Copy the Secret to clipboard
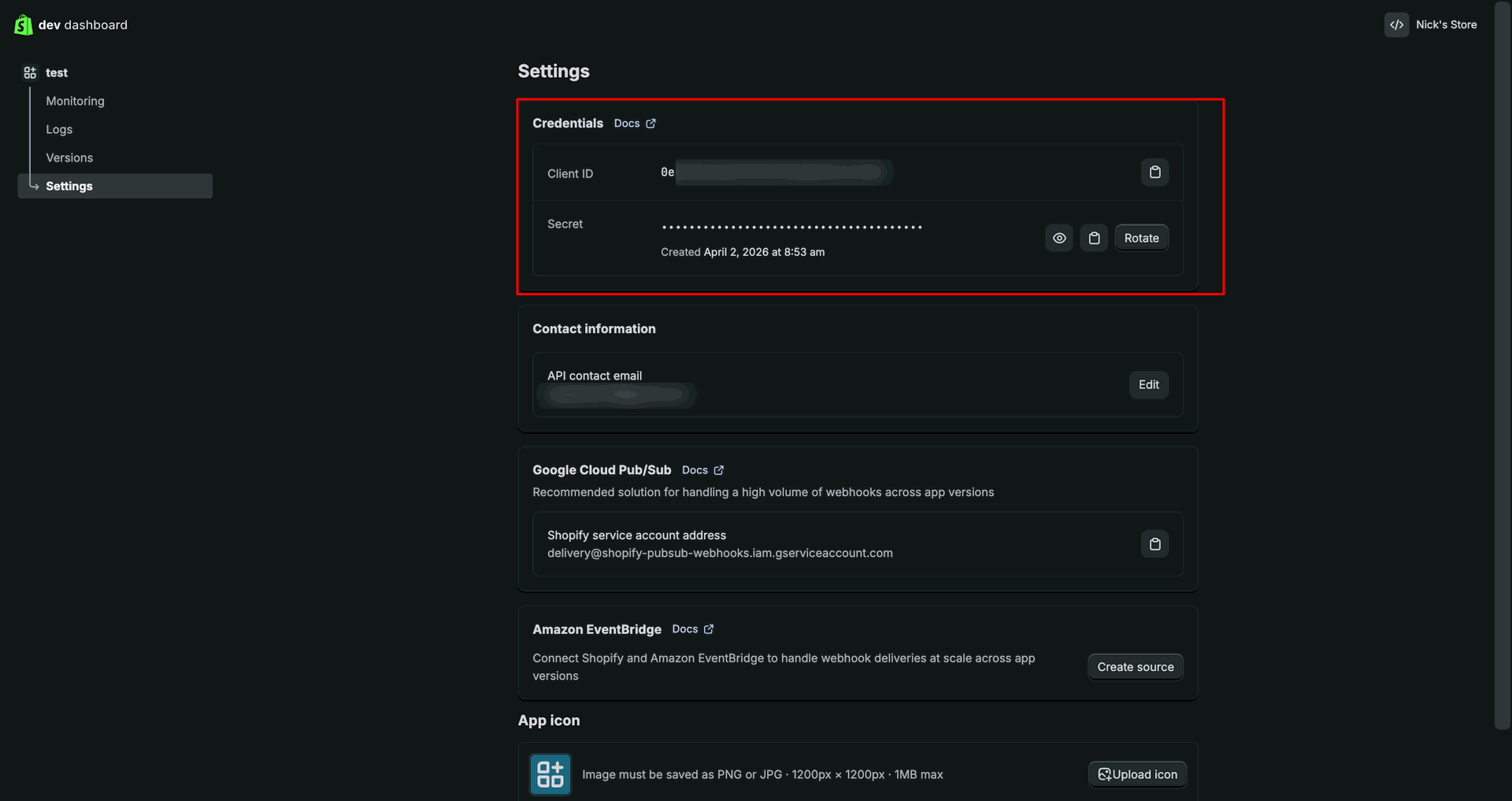Viewport: 1512px width, 801px height. point(1094,238)
